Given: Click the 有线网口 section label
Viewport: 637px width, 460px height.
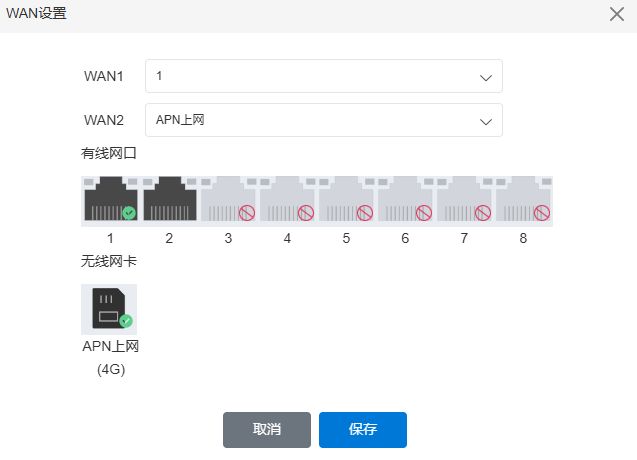Looking at the screenshot, I should (108, 153).
